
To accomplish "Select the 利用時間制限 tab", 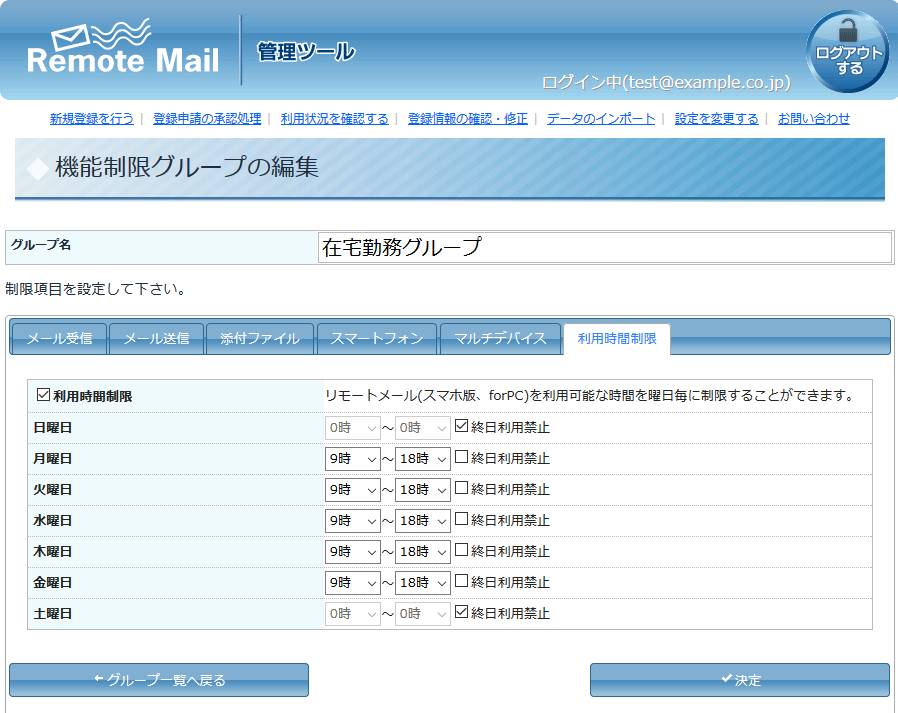I will [x=617, y=338].
